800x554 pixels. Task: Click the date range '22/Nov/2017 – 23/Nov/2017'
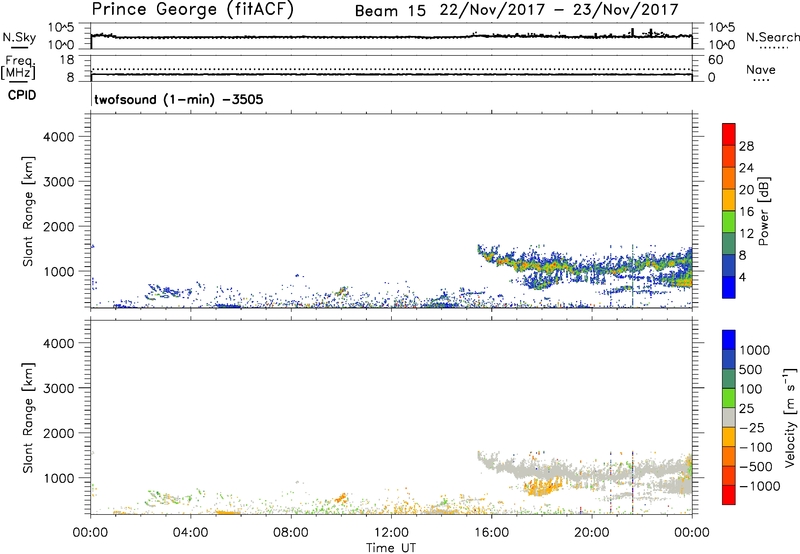click(559, 10)
